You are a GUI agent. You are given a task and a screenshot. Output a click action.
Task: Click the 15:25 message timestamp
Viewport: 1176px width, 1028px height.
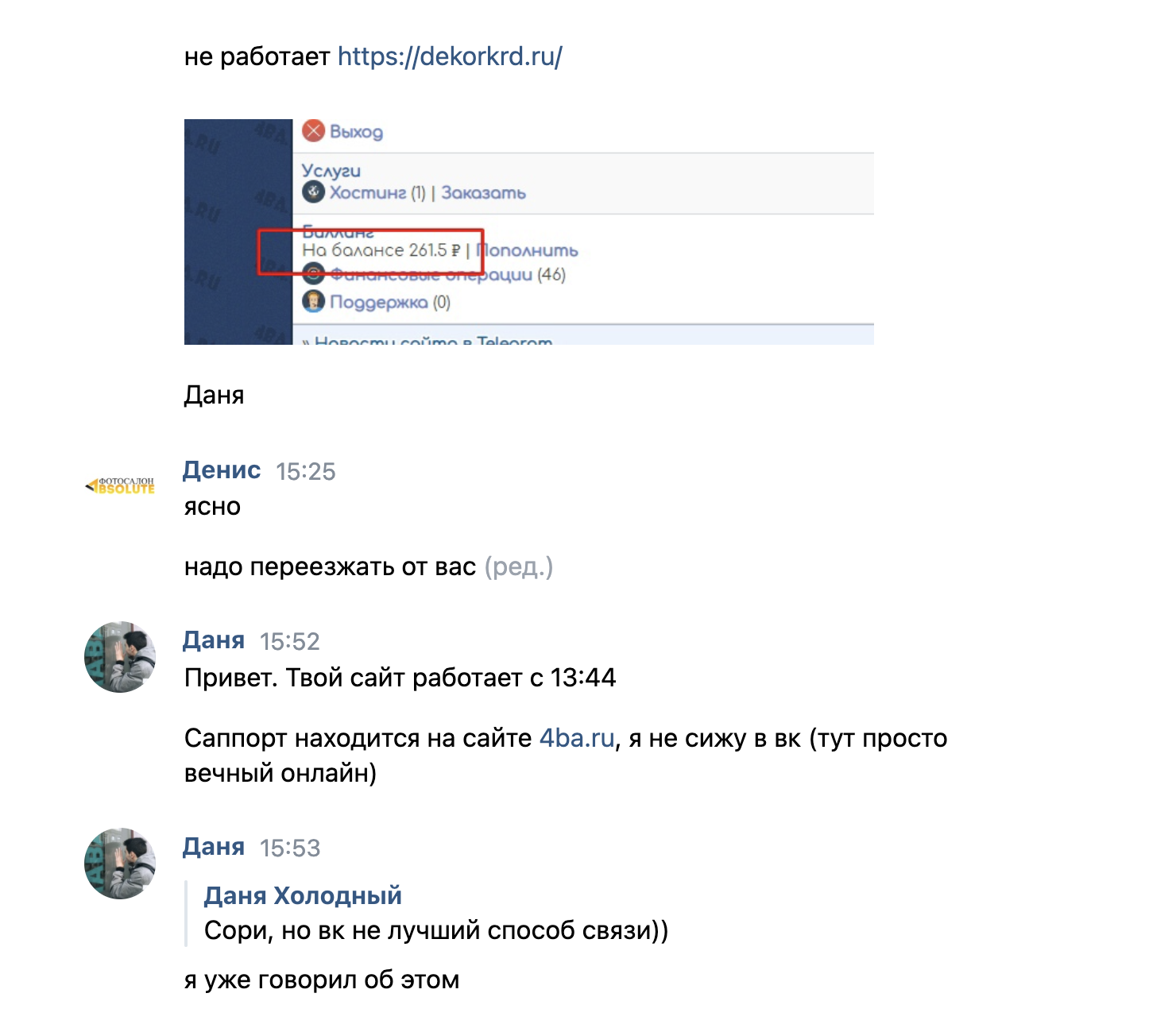click(x=306, y=472)
